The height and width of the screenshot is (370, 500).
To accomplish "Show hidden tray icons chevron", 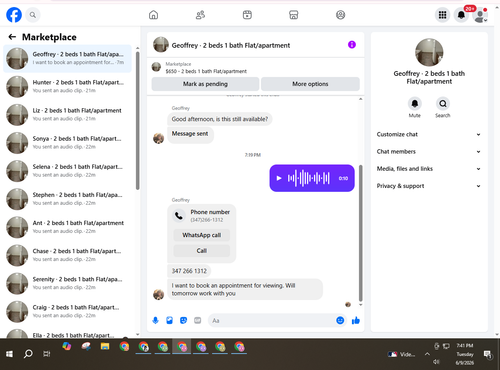I will (x=427, y=354).
